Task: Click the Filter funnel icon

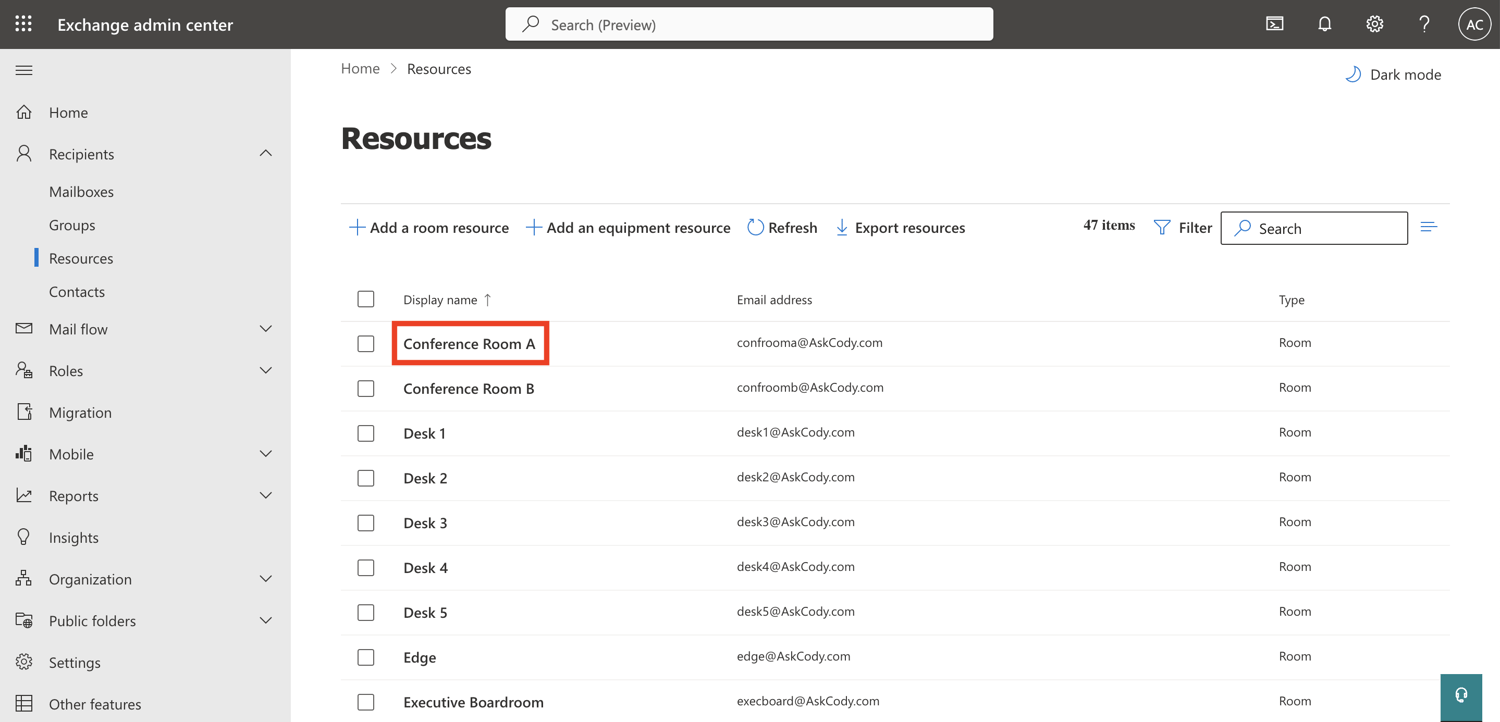Action: [x=1161, y=227]
